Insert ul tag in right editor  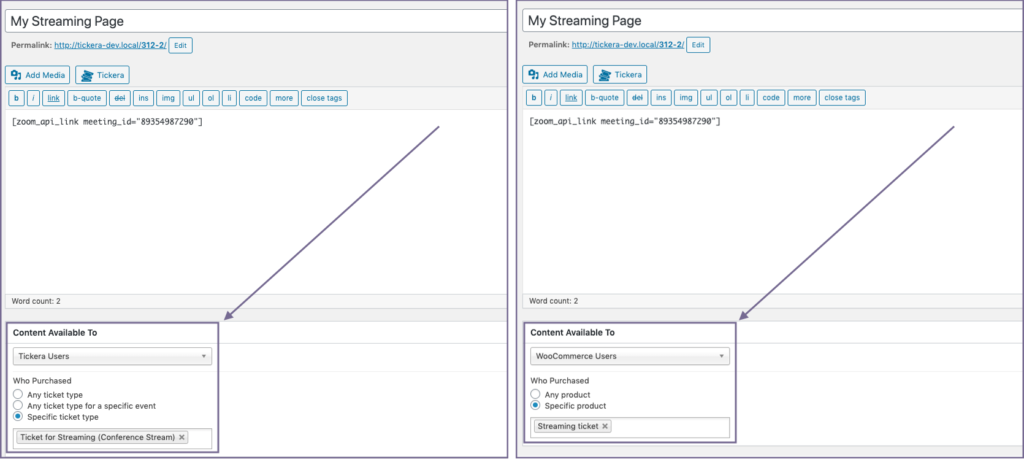708,98
